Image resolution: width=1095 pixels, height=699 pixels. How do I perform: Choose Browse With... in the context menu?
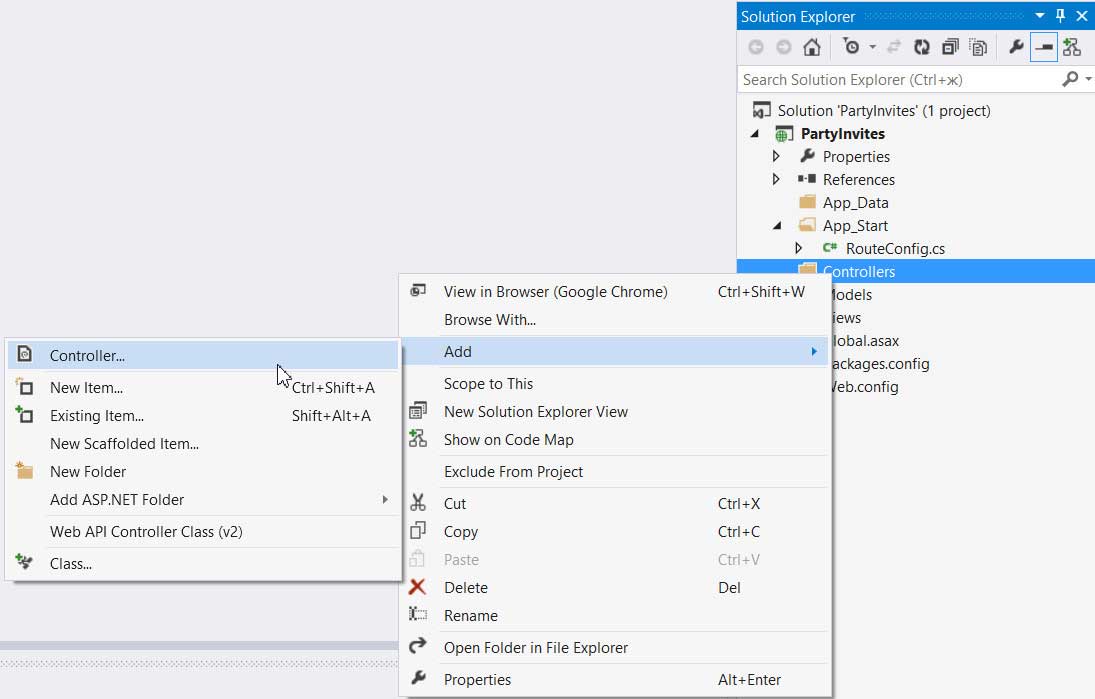pos(615,320)
